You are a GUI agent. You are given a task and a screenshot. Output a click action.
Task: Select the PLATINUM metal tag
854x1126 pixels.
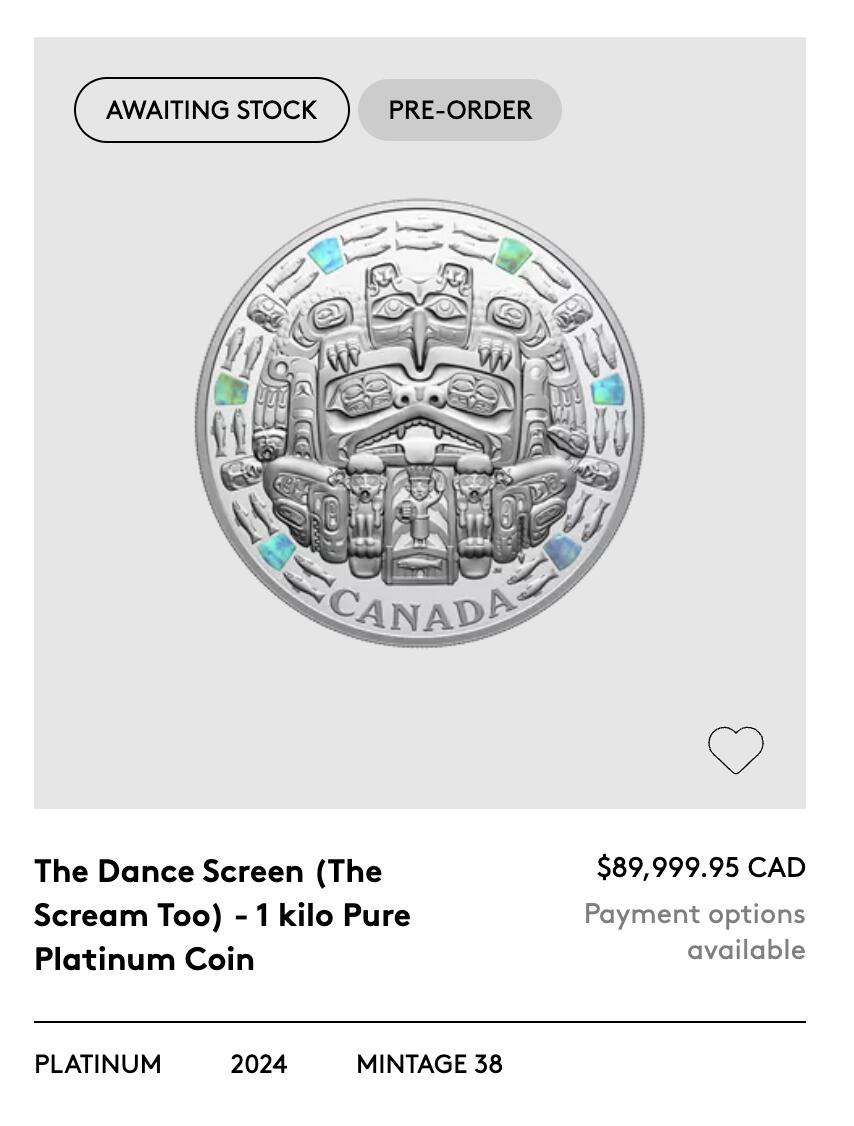click(98, 1064)
